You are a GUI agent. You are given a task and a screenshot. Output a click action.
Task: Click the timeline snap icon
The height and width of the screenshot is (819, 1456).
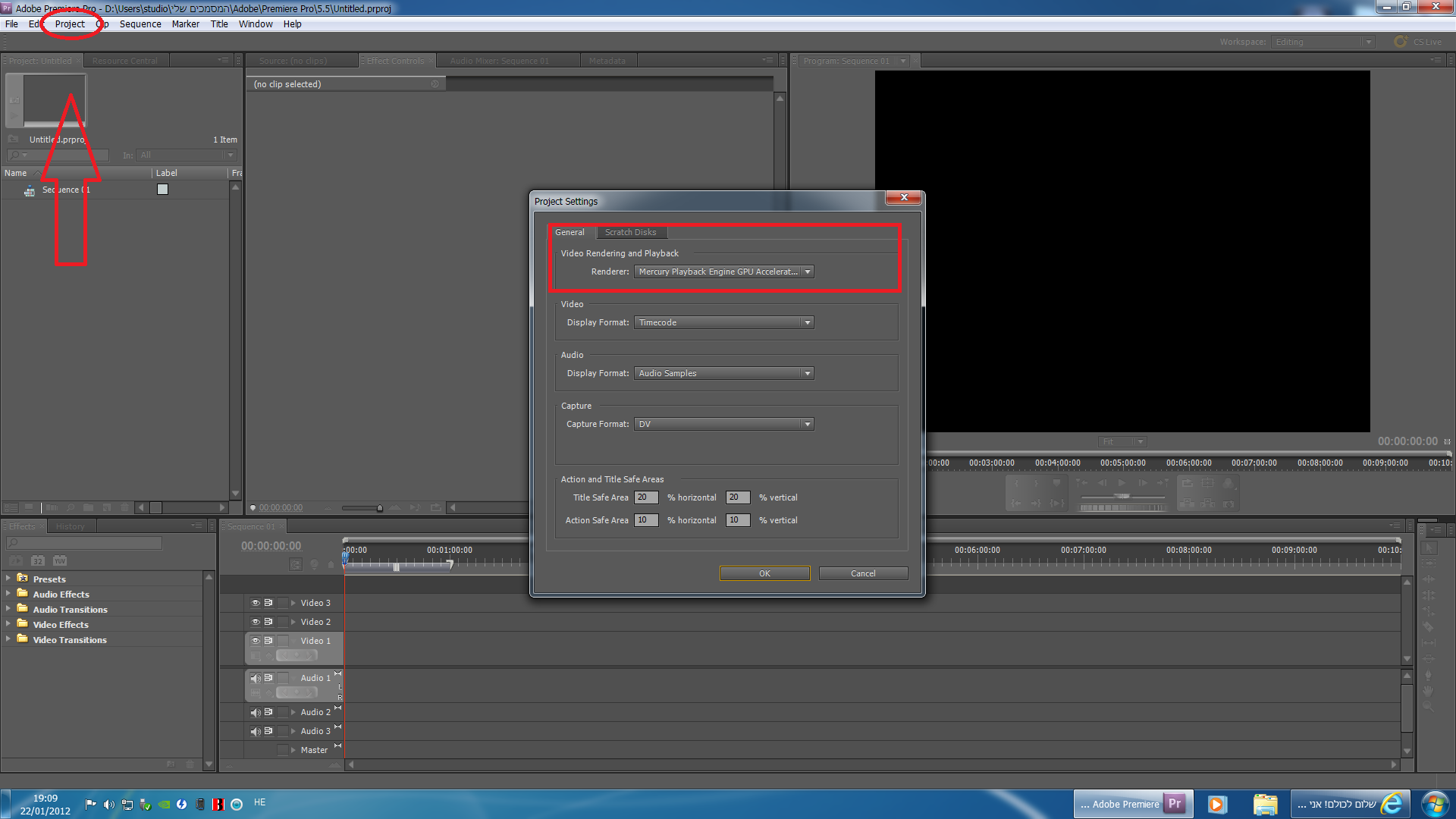[x=295, y=564]
